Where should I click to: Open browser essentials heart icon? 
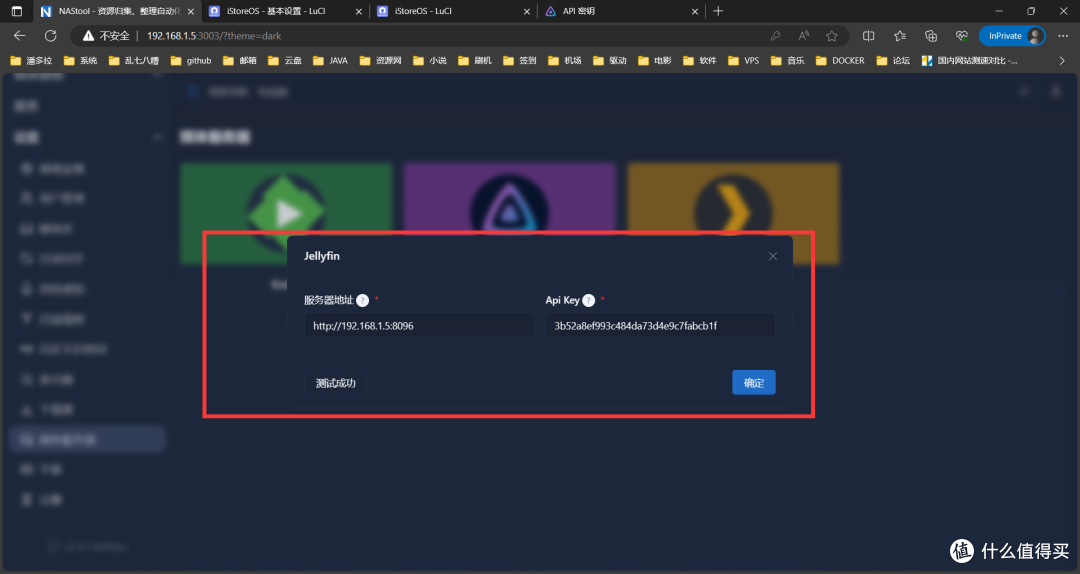point(962,36)
